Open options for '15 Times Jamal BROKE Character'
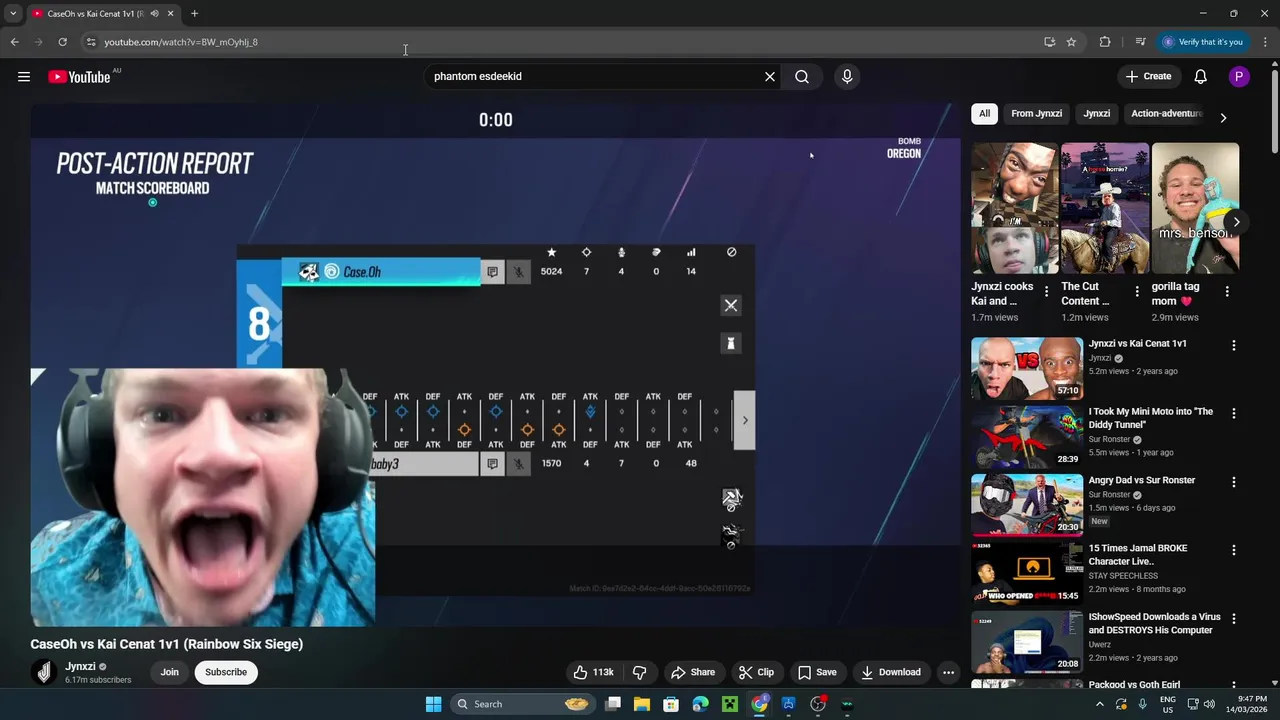The image size is (1280, 720). point(1233,550)
